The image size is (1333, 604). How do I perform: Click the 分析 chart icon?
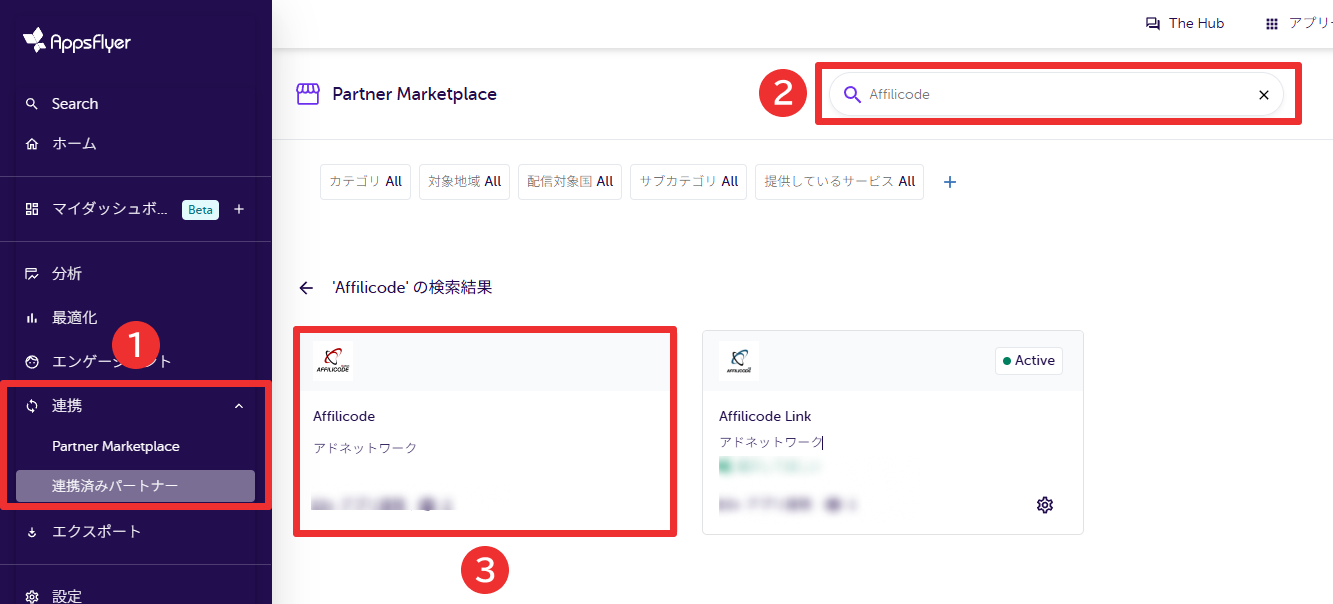click(32, 274)
